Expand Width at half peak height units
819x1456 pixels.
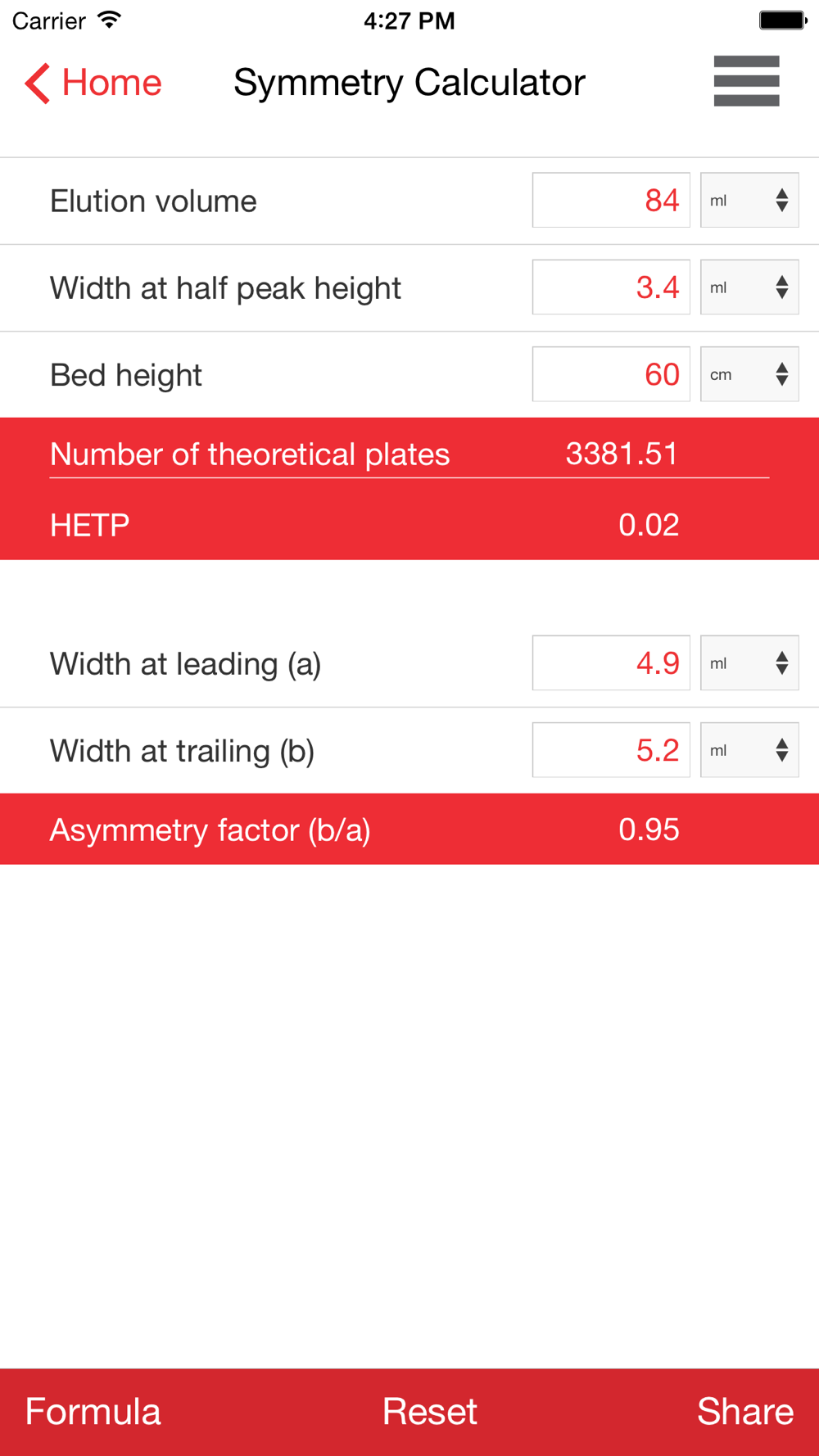[749, 287]
